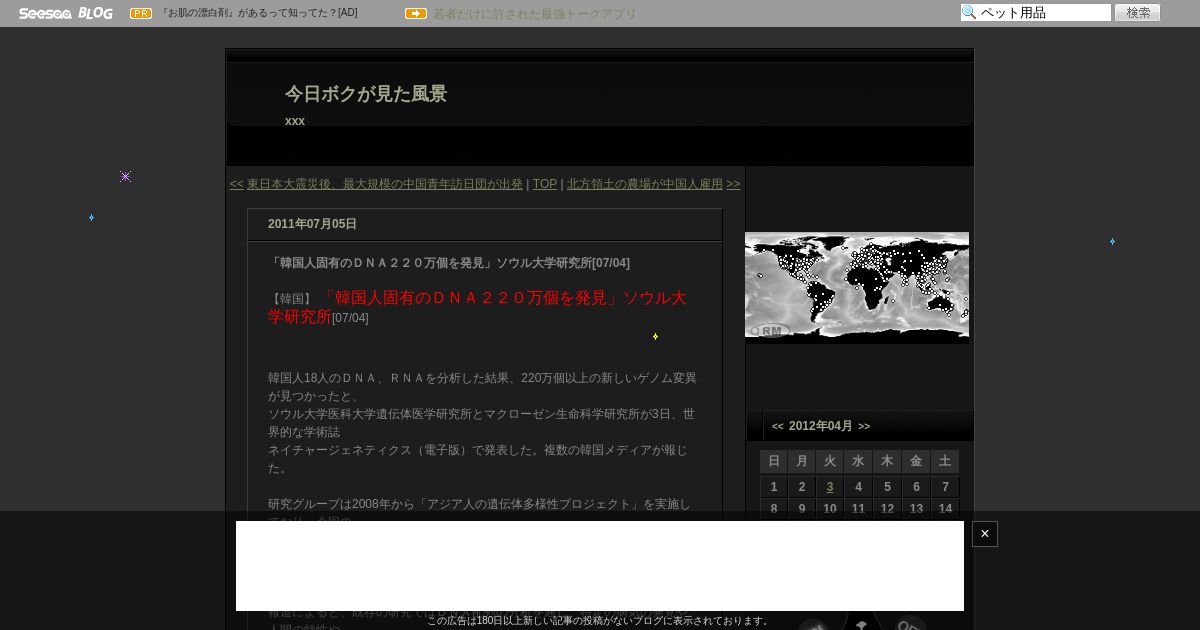Click the post date 2011年07月05日

(x=312, y=224)
